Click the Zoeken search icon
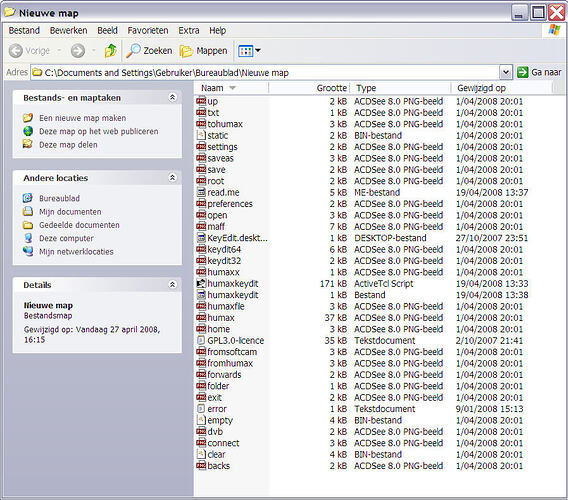The height and width of the screenshot is (500, 568). 133,51
